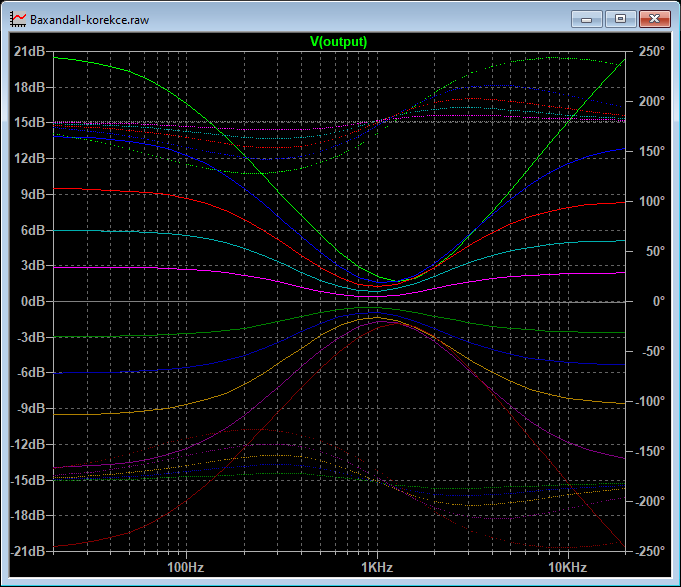This screenshot has height=587, width=681.
Task: Click the -21dB label on left axis
Action: pyautogui.click(x=27, y=551)
